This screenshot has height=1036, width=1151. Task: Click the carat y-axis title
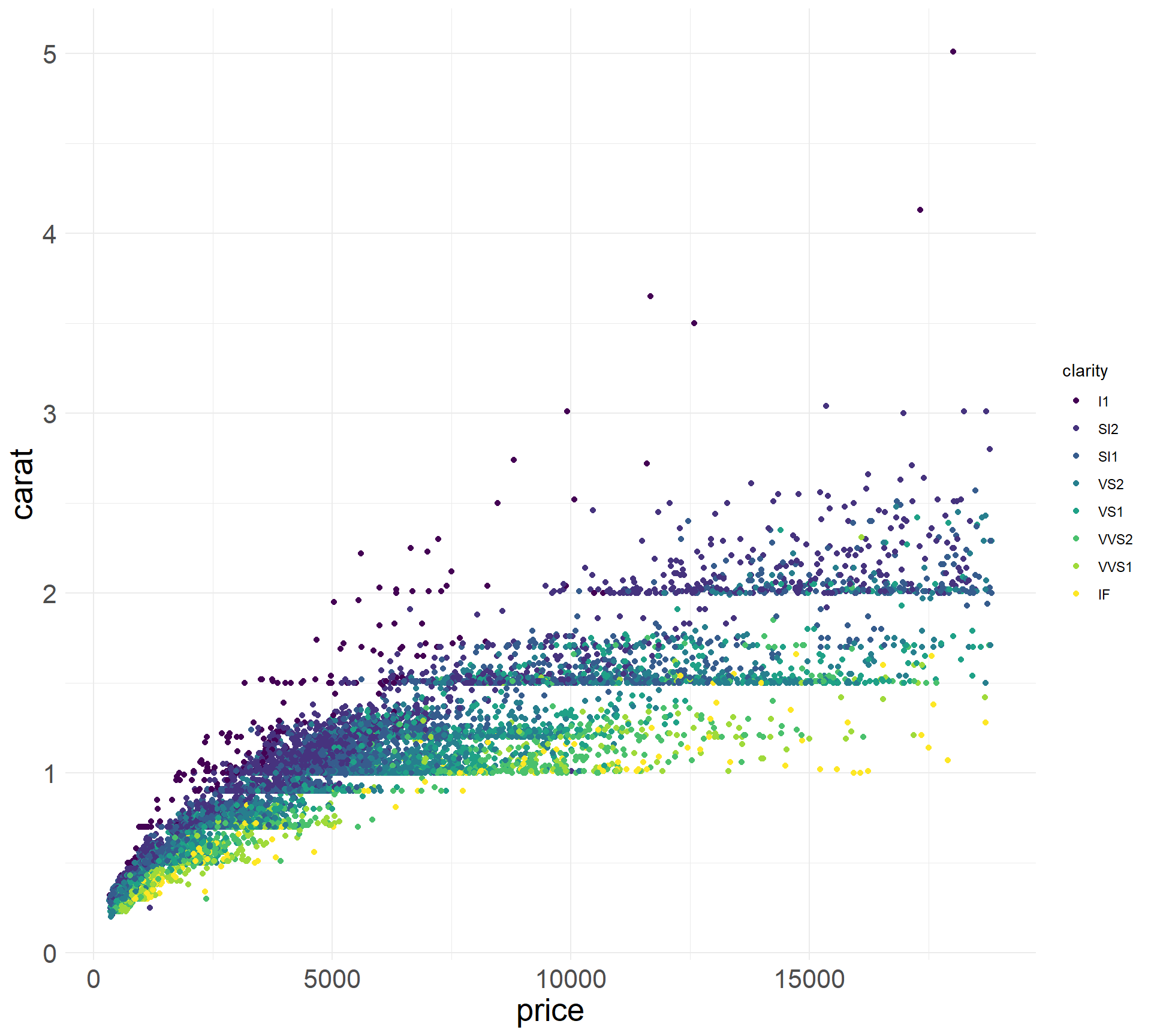[x=23, y=483]
